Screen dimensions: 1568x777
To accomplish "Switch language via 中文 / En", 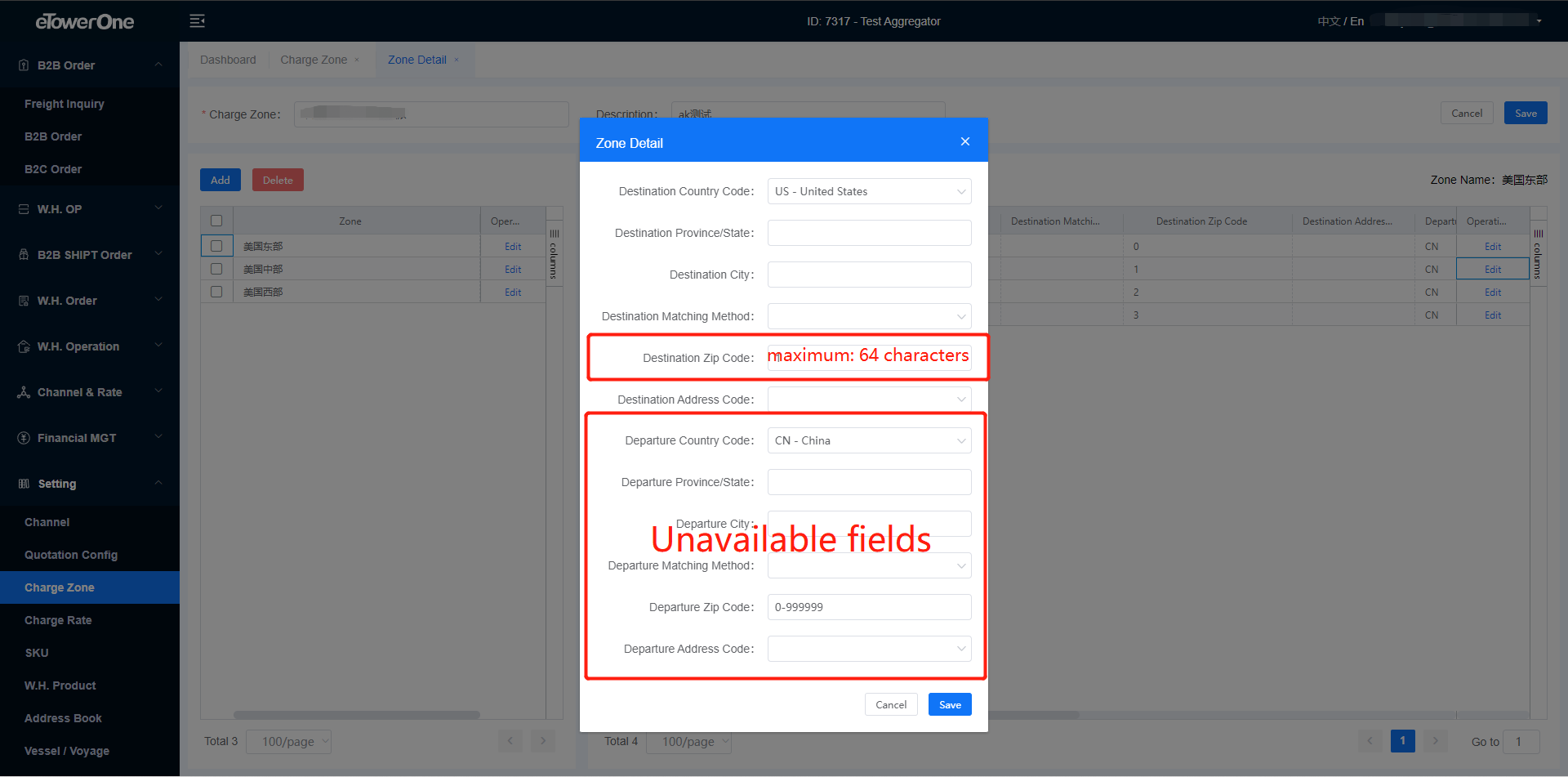I will pyautogui.click(x=1340, y=21).
